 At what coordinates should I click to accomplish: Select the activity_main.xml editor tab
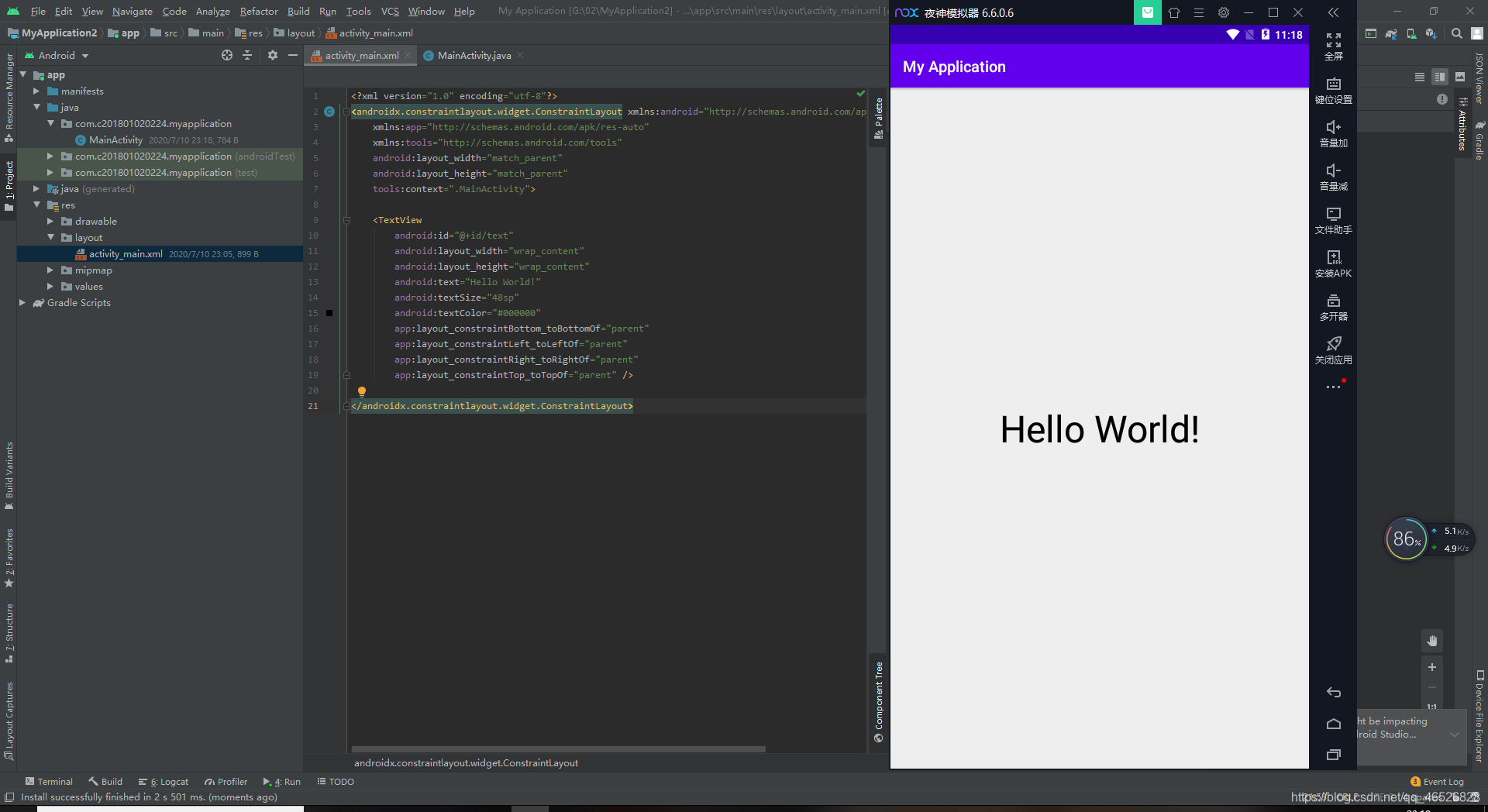(x=361, y=56)
